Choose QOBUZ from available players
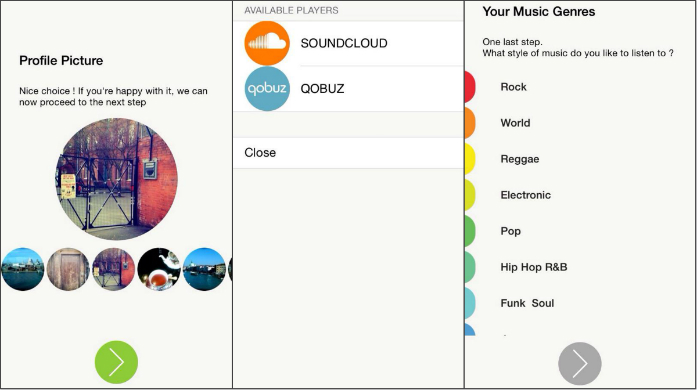Image resolution: width=697 pixels, height=390 pixels. click(348, 88)
